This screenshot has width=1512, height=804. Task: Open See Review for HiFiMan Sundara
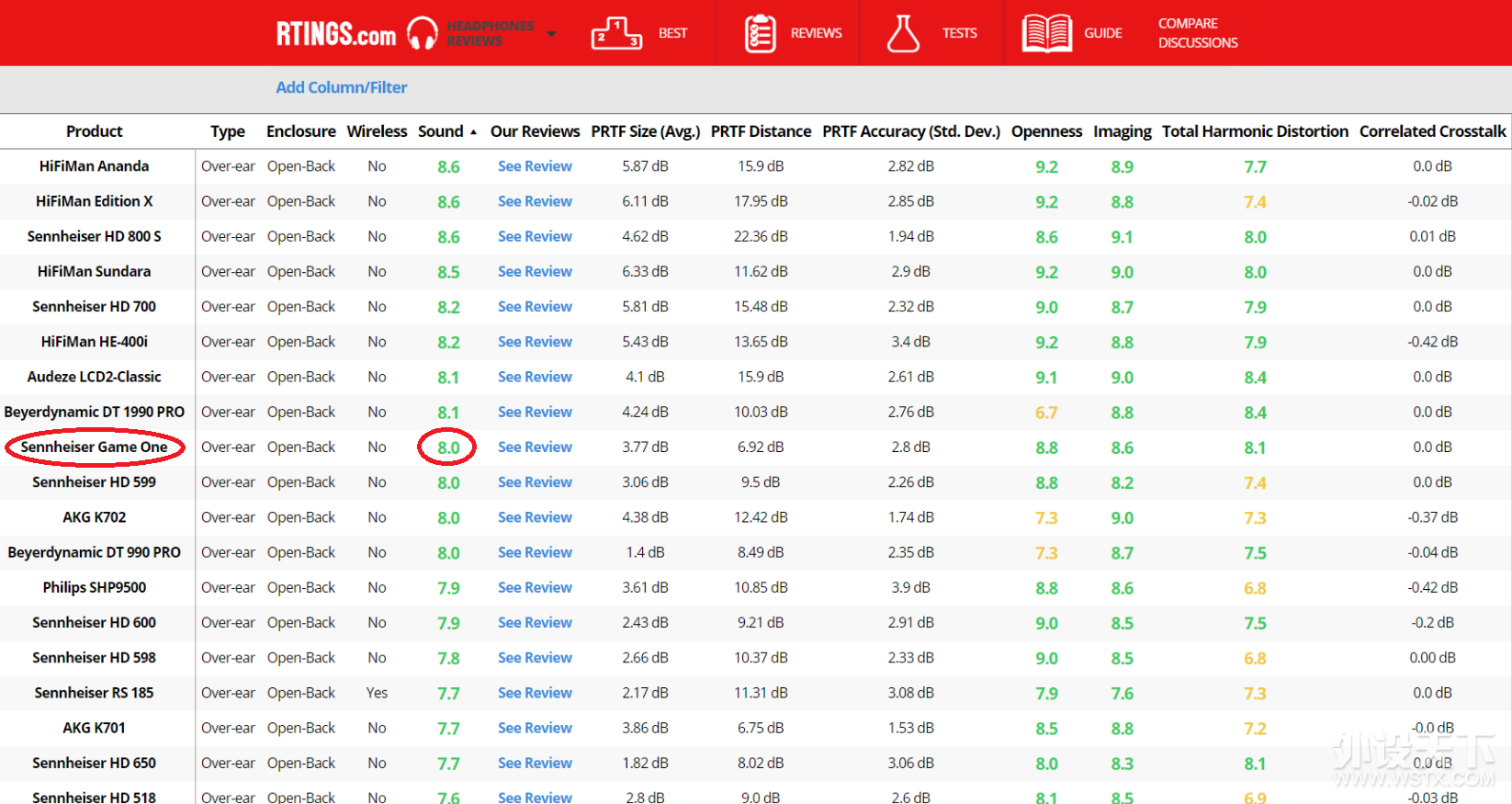(x=535, y=271)
